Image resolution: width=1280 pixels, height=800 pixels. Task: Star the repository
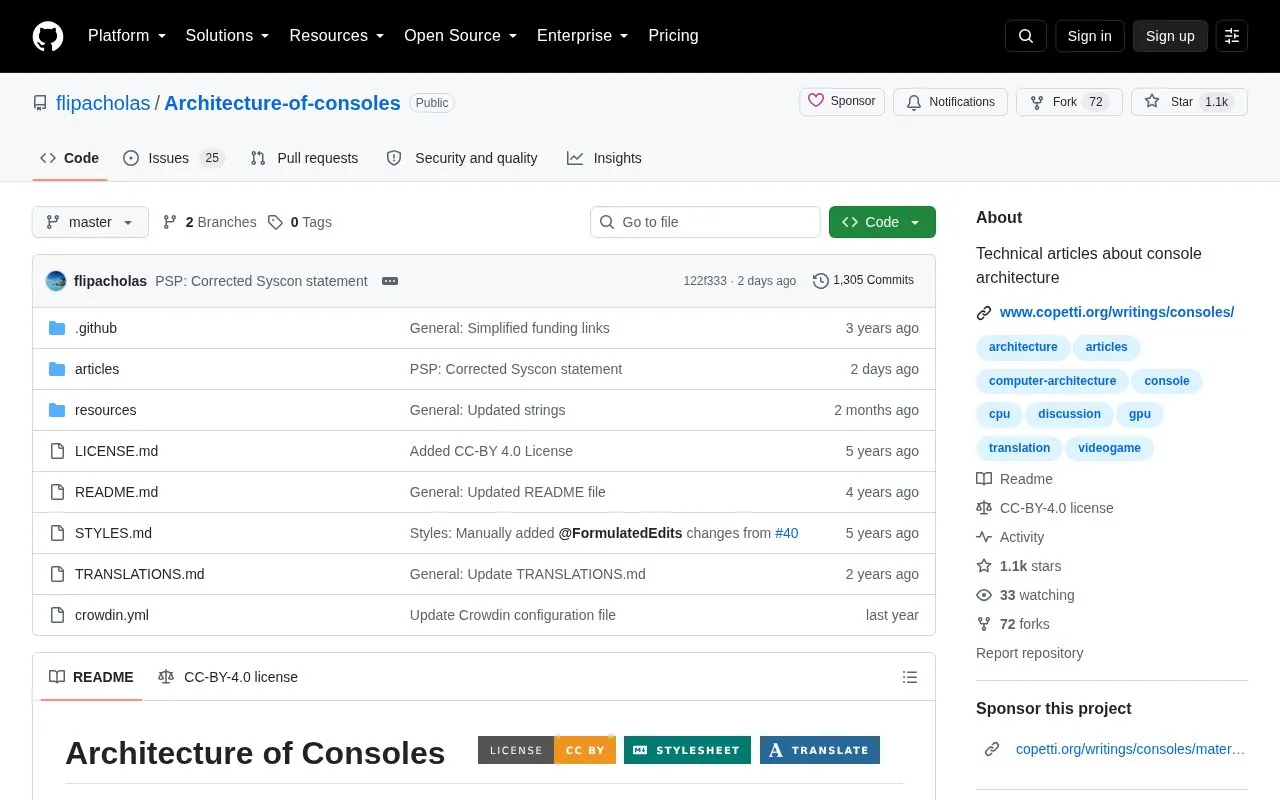tap(1189, 102)
